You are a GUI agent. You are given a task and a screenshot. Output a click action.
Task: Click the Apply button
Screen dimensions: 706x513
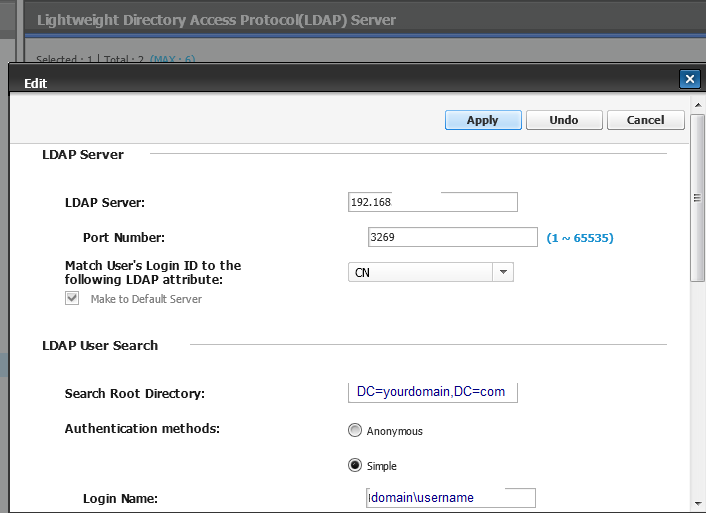click(x=483, y=120)
